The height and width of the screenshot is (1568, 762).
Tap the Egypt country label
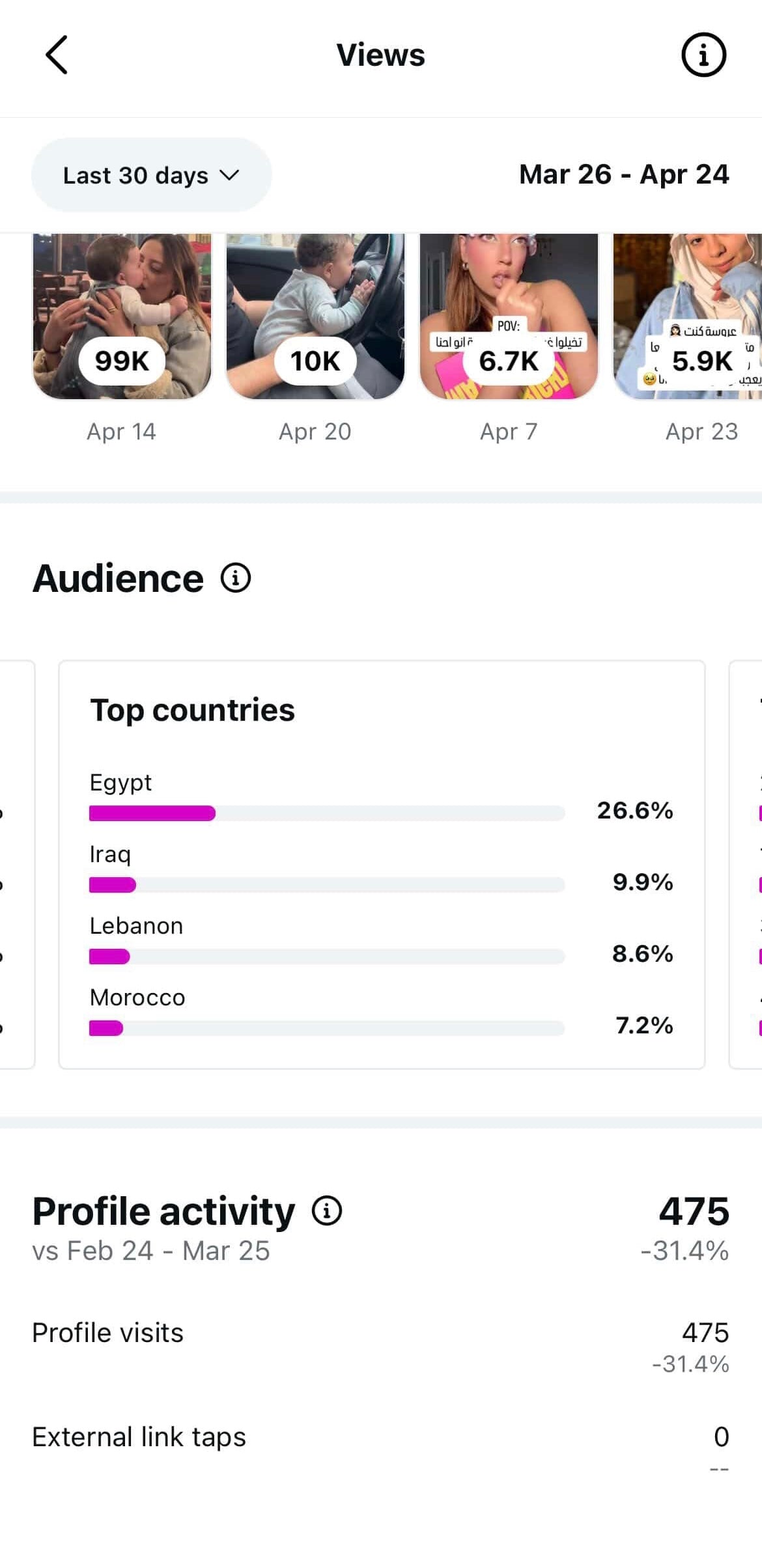click(120, 782)
